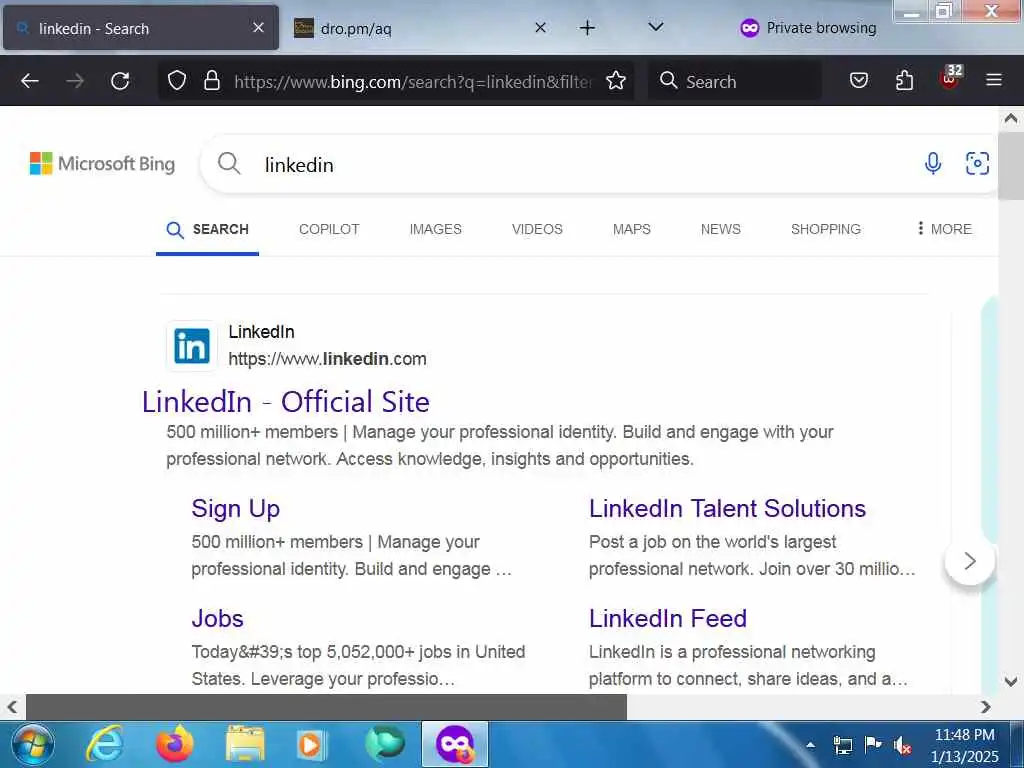Open visual search camera icon

point(977,163)
